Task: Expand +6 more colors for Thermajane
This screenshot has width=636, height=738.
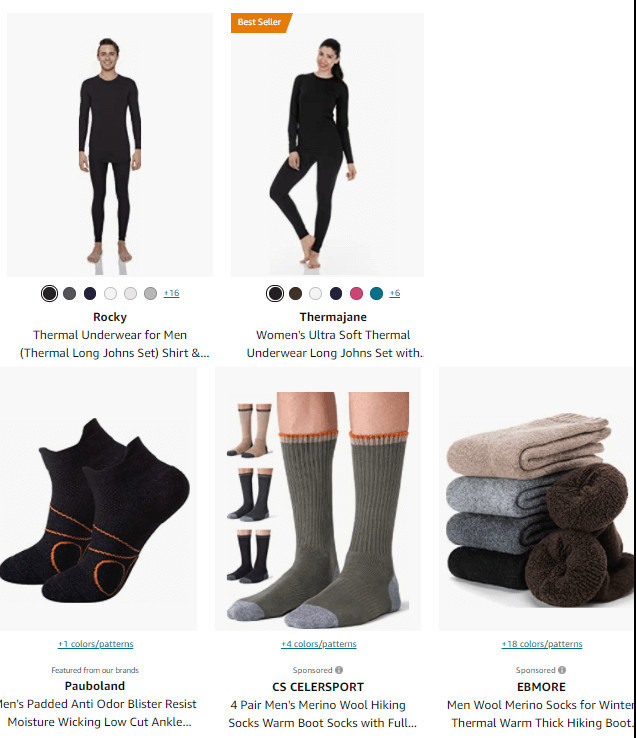Action: 395,293
